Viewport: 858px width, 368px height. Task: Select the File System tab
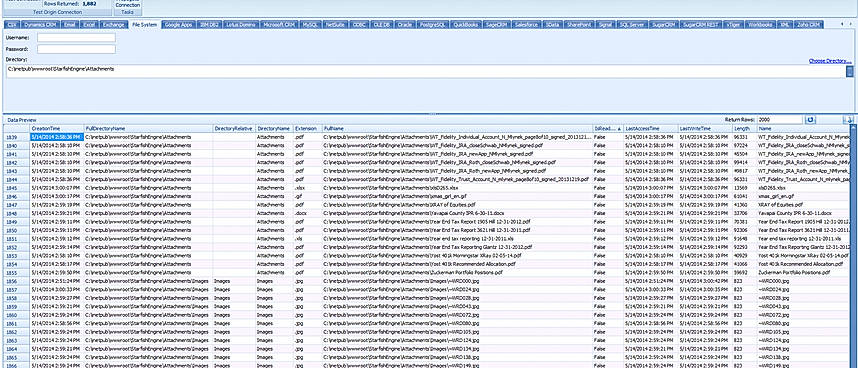click(144, 25)
